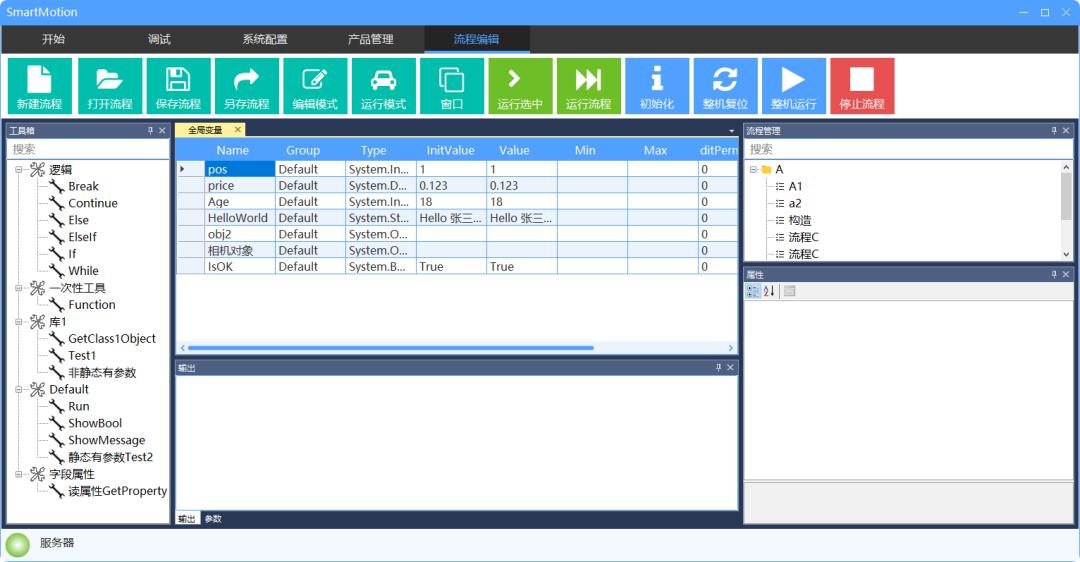
Task: Pin the 输出 output panel
Action: (x=718, y=368)
